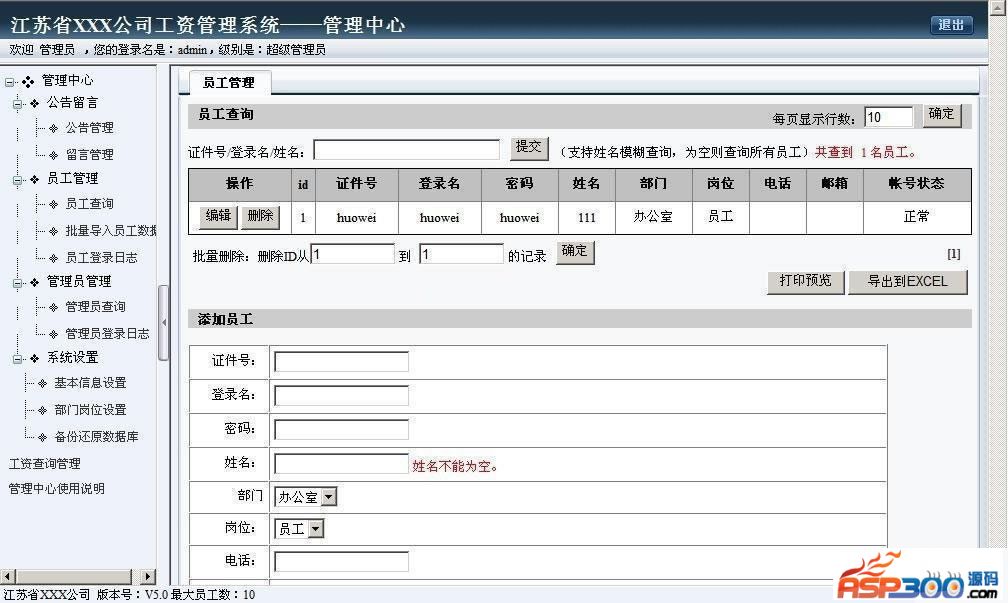The image size is (1008, 603).
Task: Open 基本信息设置 in the sidebar
Action: [90, 382]
